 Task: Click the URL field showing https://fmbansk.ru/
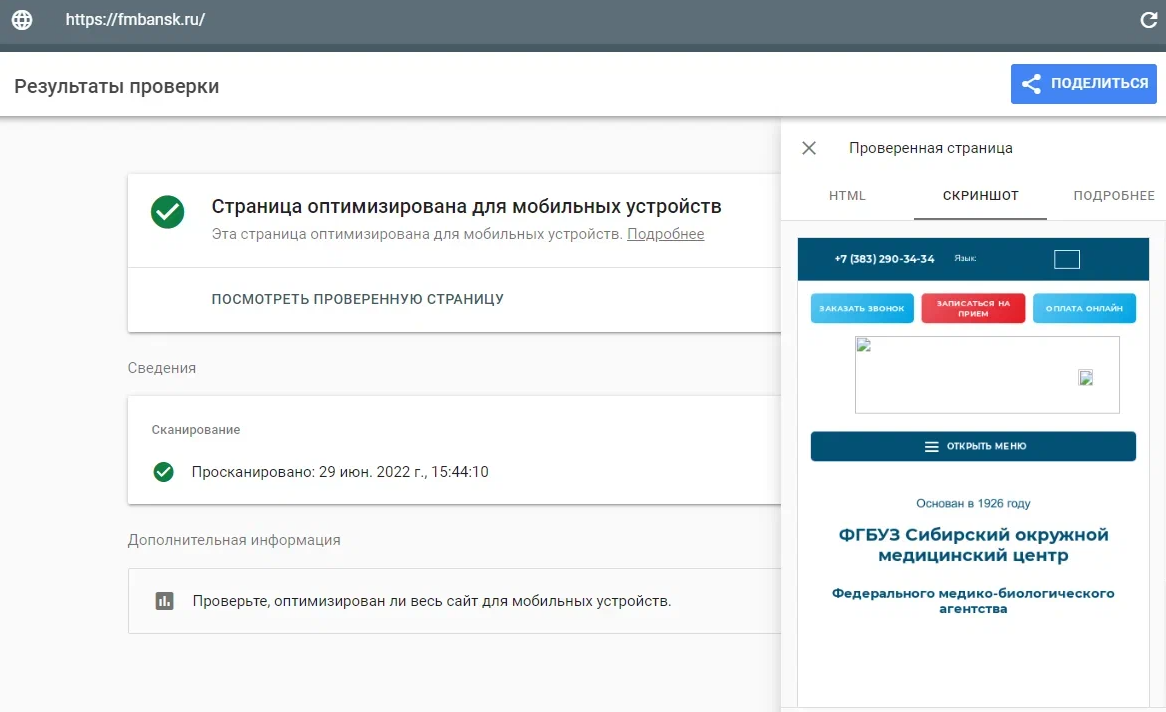click(135, 20)
